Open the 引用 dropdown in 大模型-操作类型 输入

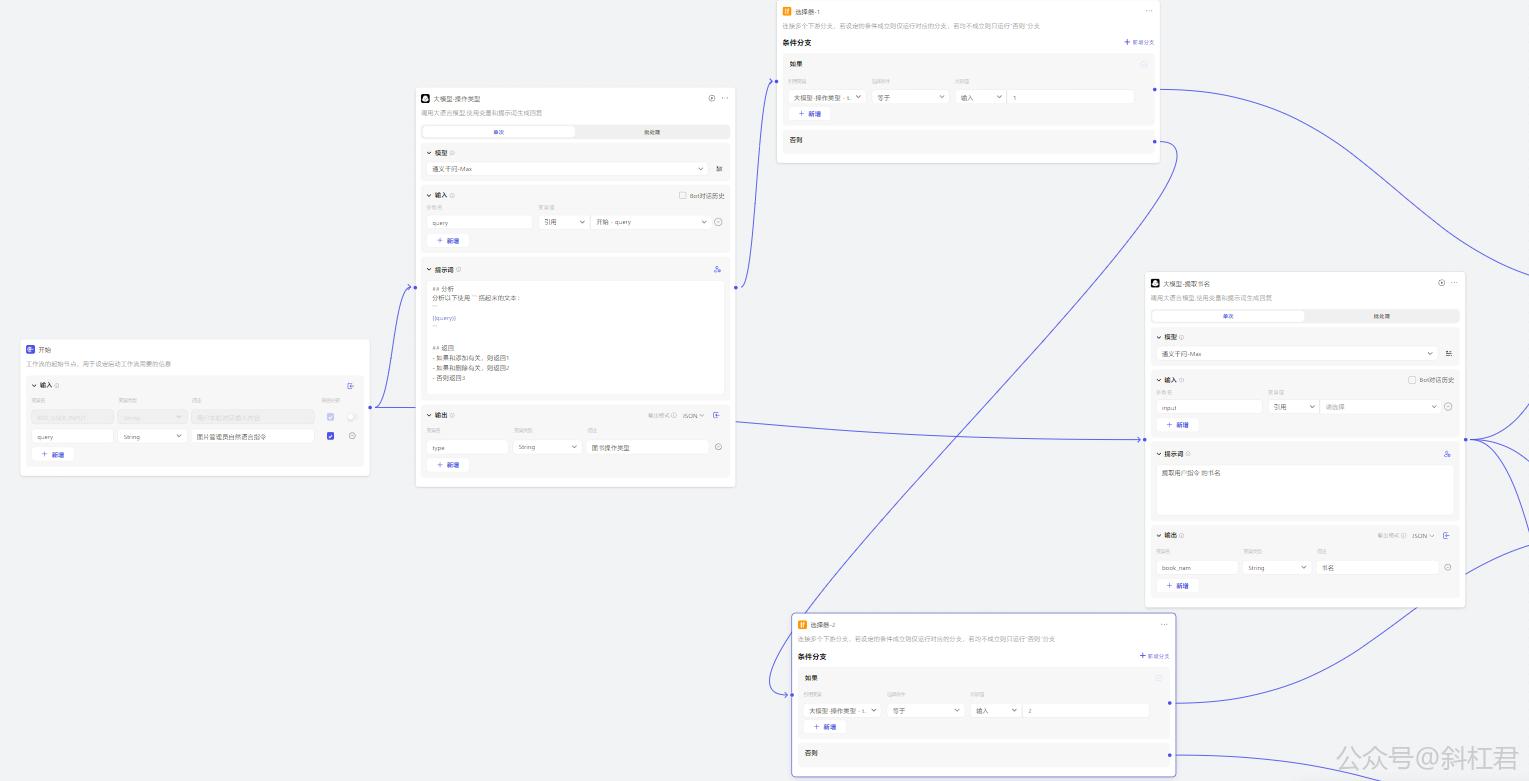pyautogui.click(x=563, y=222)
